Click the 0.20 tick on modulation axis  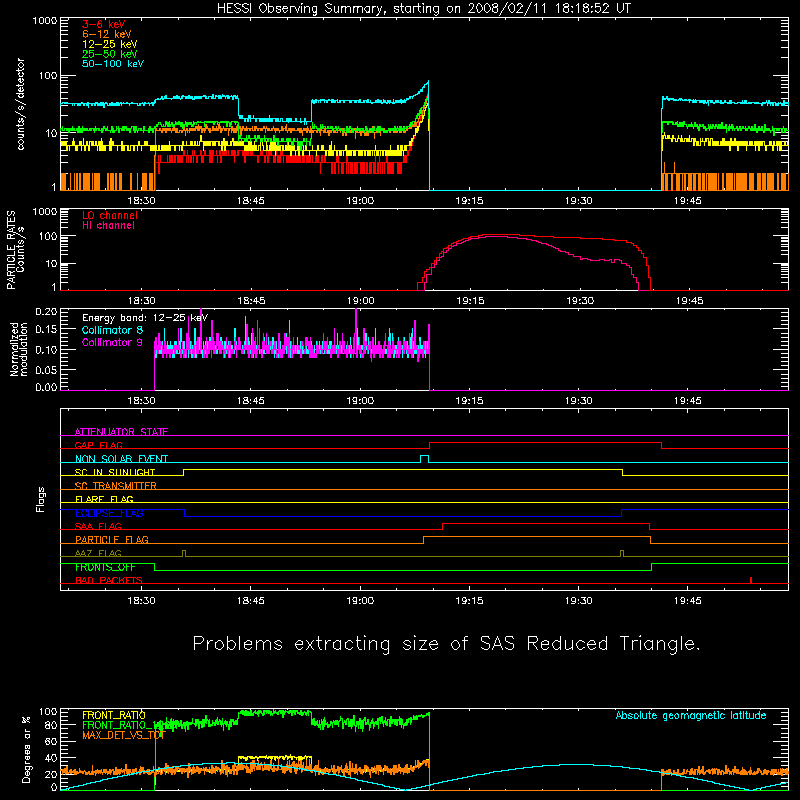[46, 311]
